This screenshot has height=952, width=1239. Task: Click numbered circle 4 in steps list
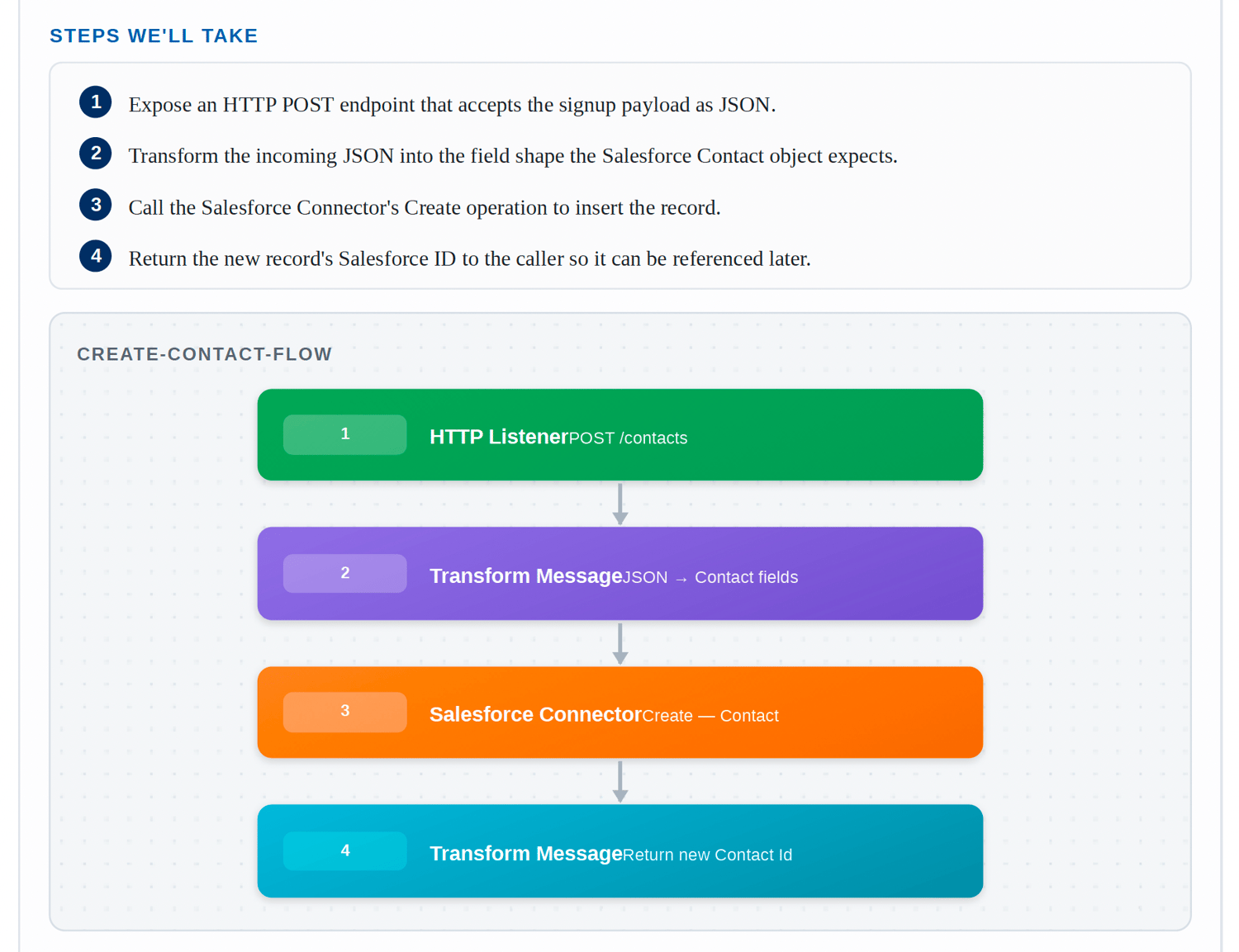pos(96,256)
